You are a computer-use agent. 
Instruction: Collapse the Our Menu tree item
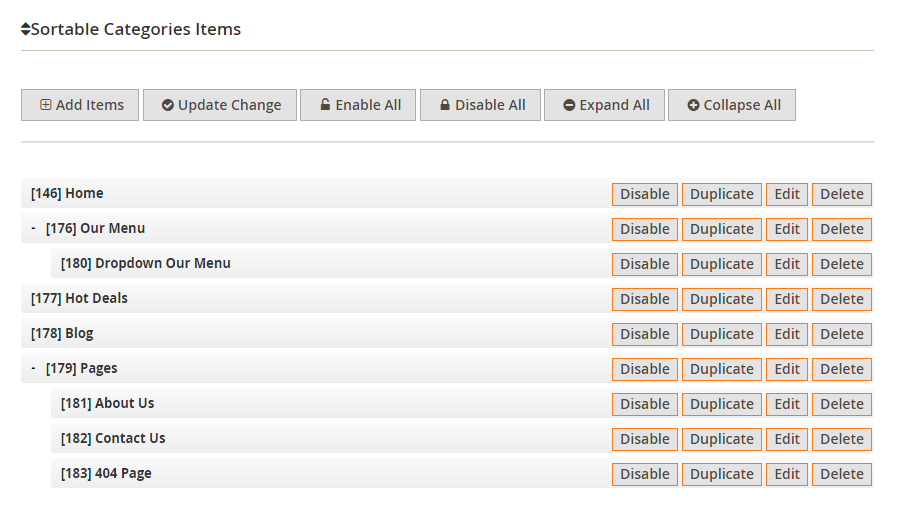pos(33,228)
